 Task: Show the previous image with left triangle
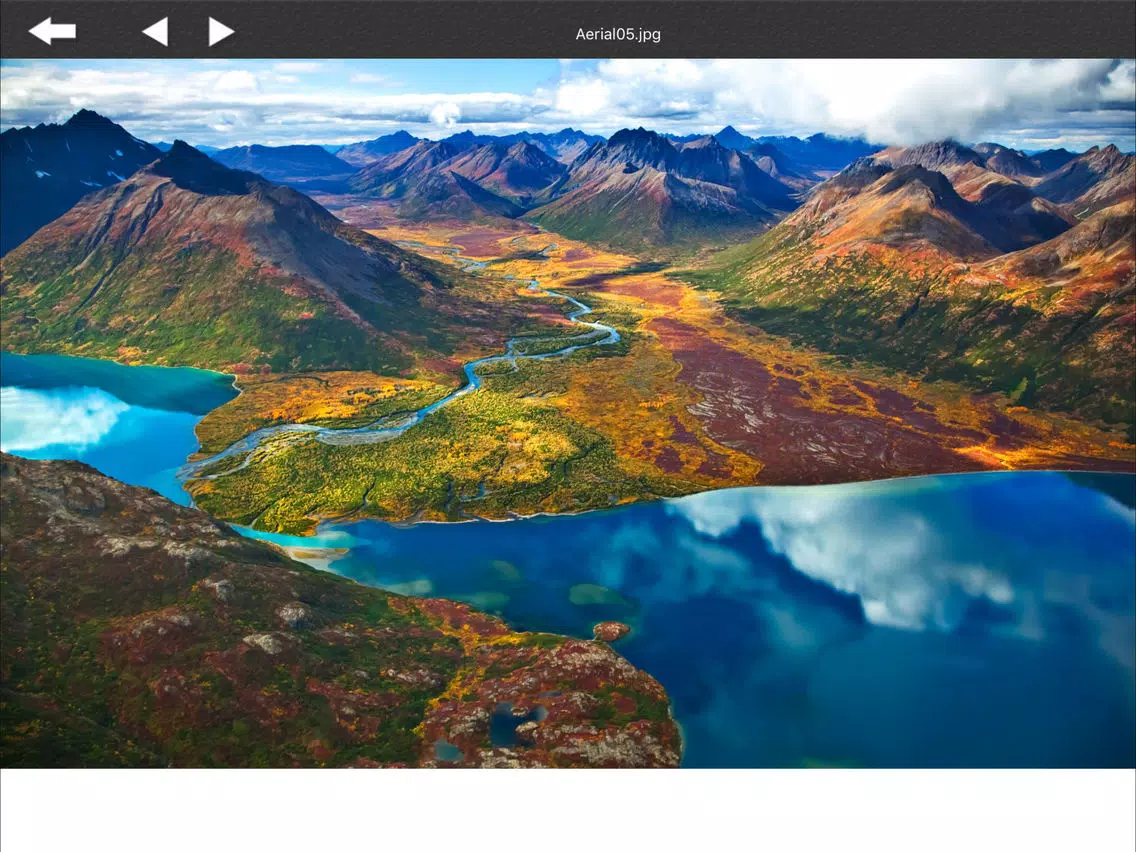[155, 32]
